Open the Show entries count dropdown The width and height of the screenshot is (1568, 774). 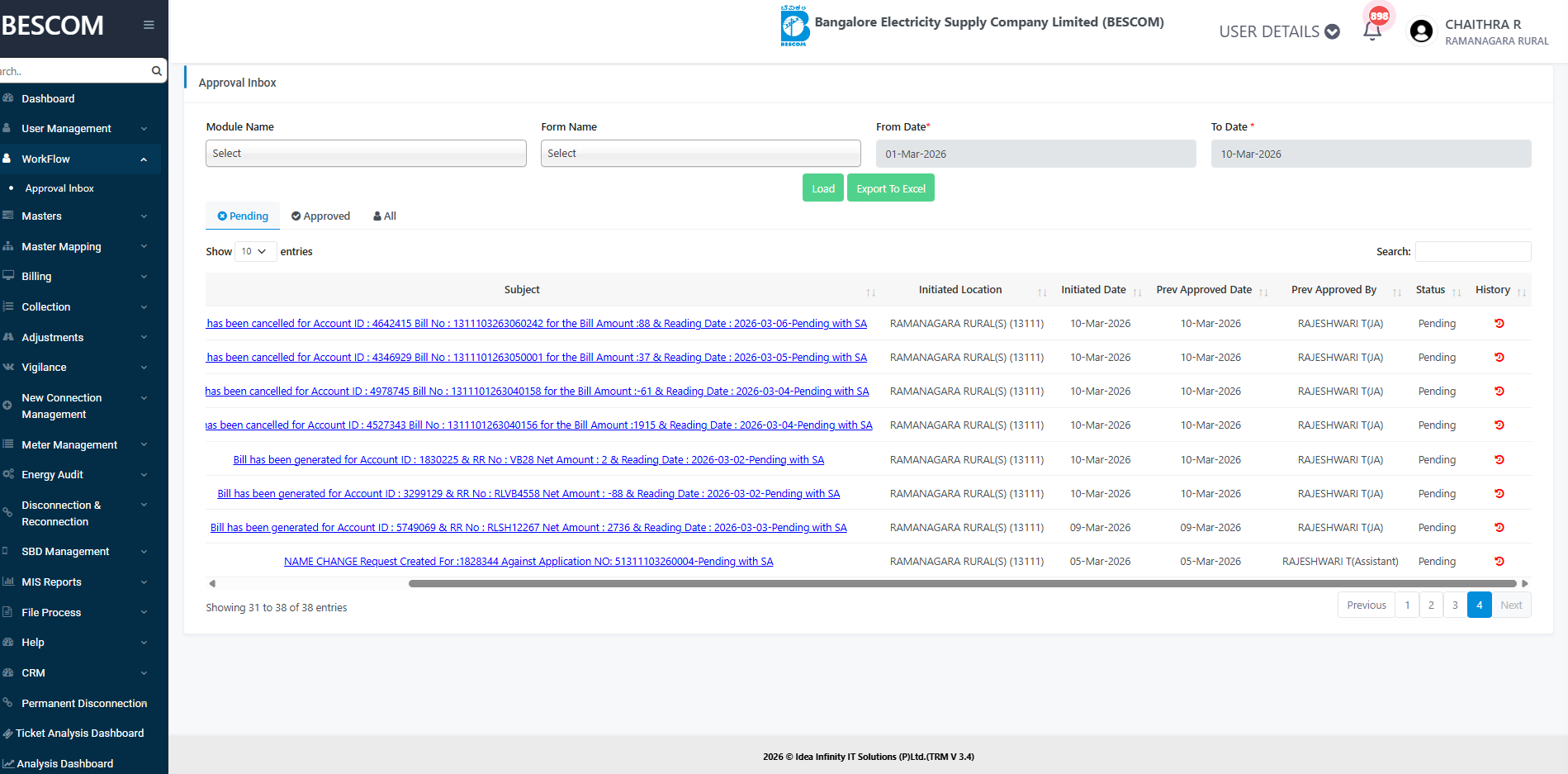pos(254,252)
